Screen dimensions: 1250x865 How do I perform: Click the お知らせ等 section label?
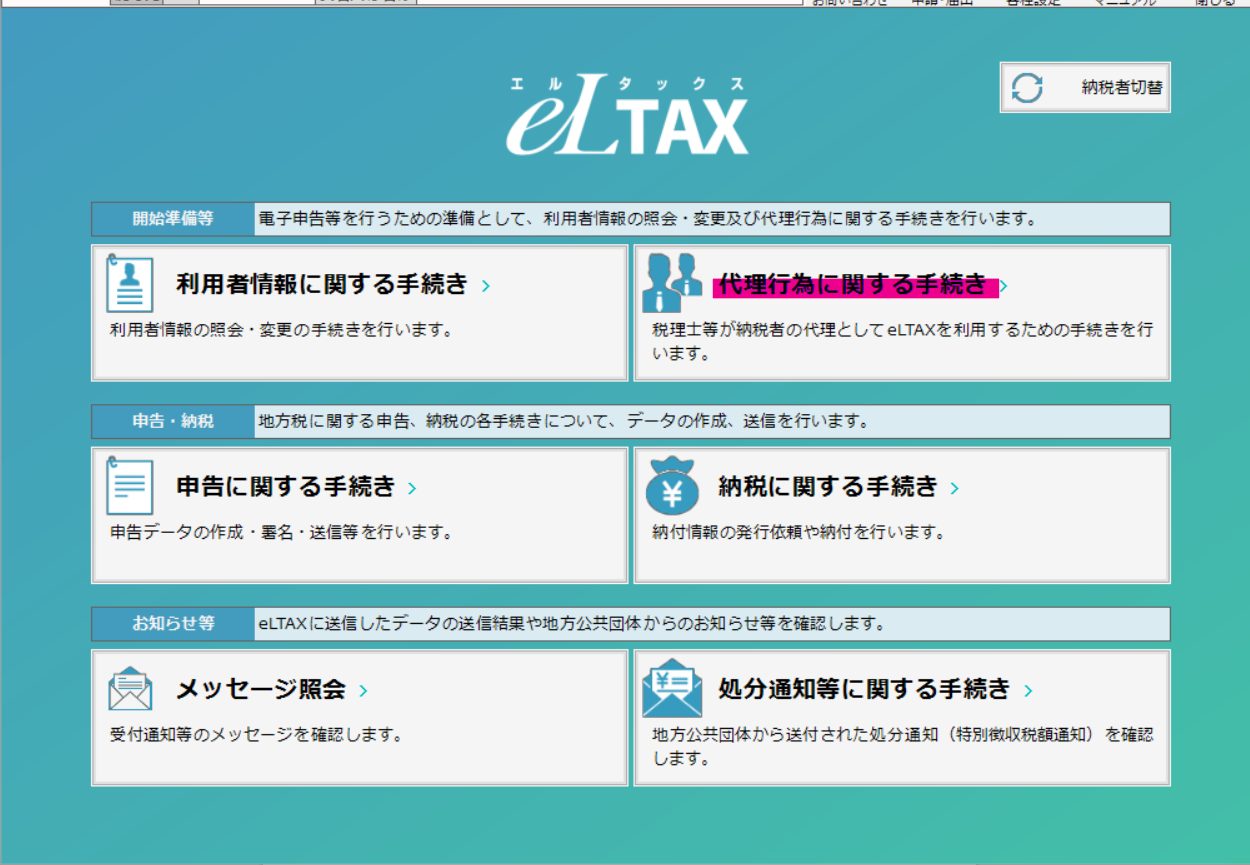point(173,623)
